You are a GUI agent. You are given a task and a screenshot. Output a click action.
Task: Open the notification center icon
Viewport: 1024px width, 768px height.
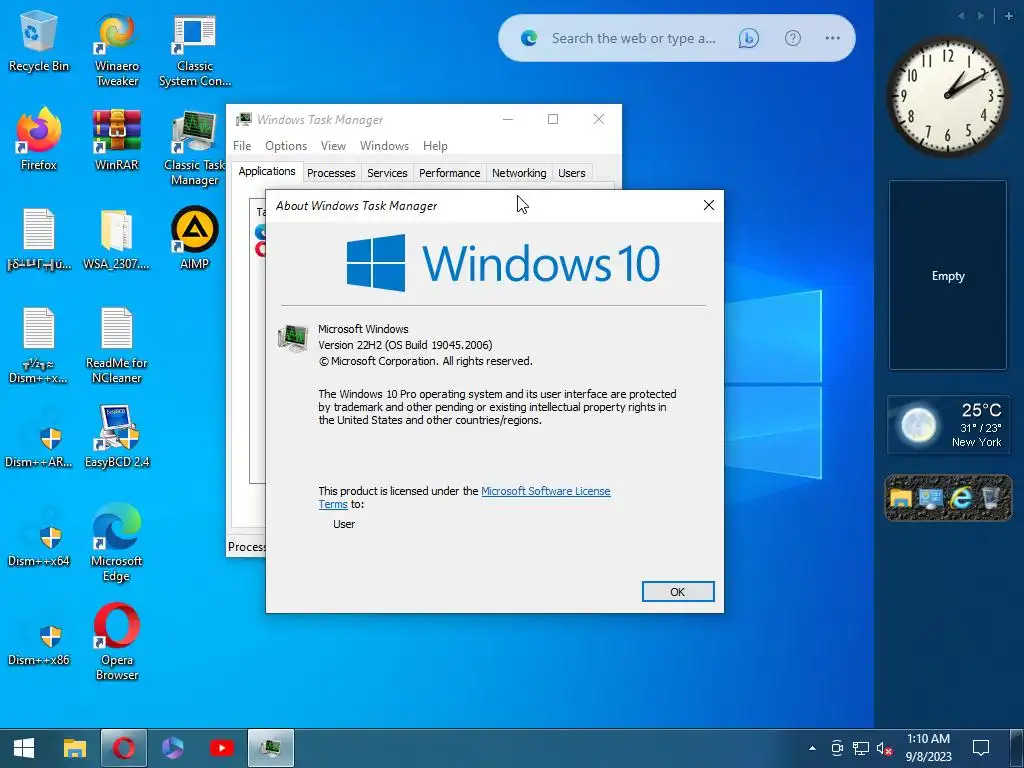(x=981, y=748)
